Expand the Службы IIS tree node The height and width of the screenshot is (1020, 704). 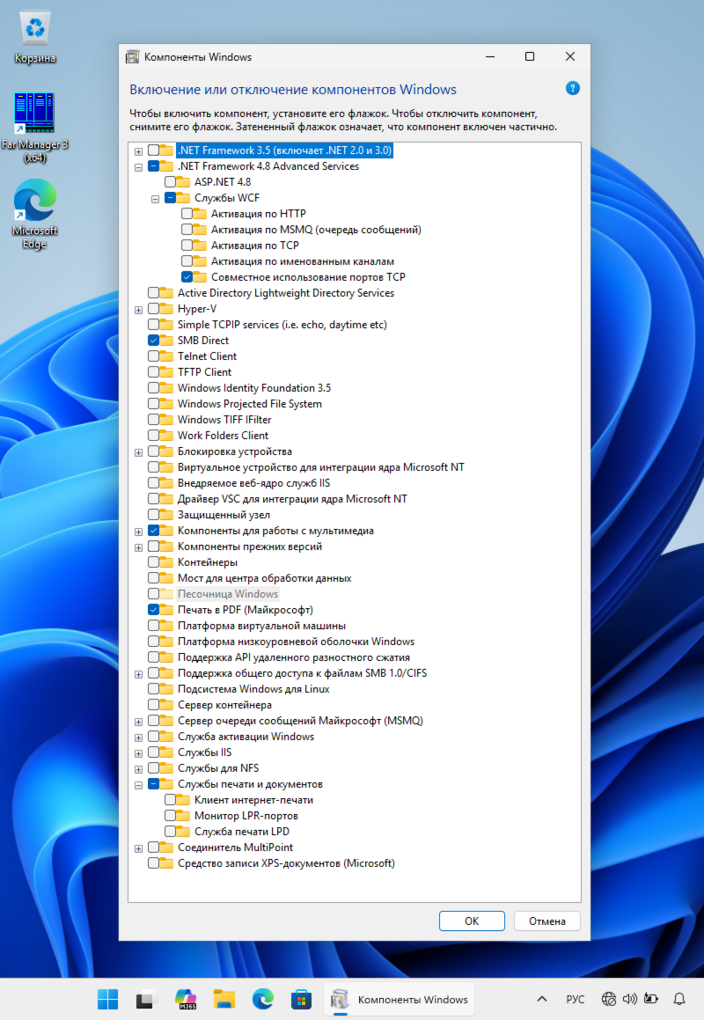[x=139, y=752]
